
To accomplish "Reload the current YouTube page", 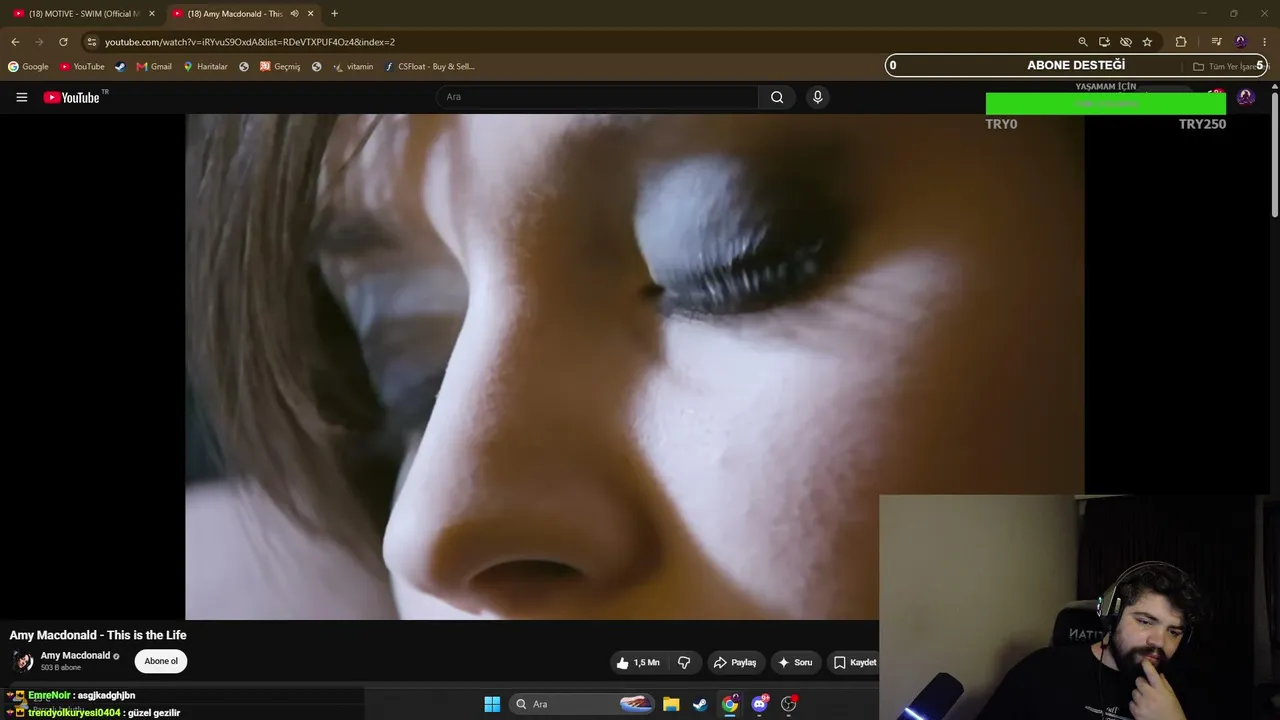I will [x=63, y=42].
